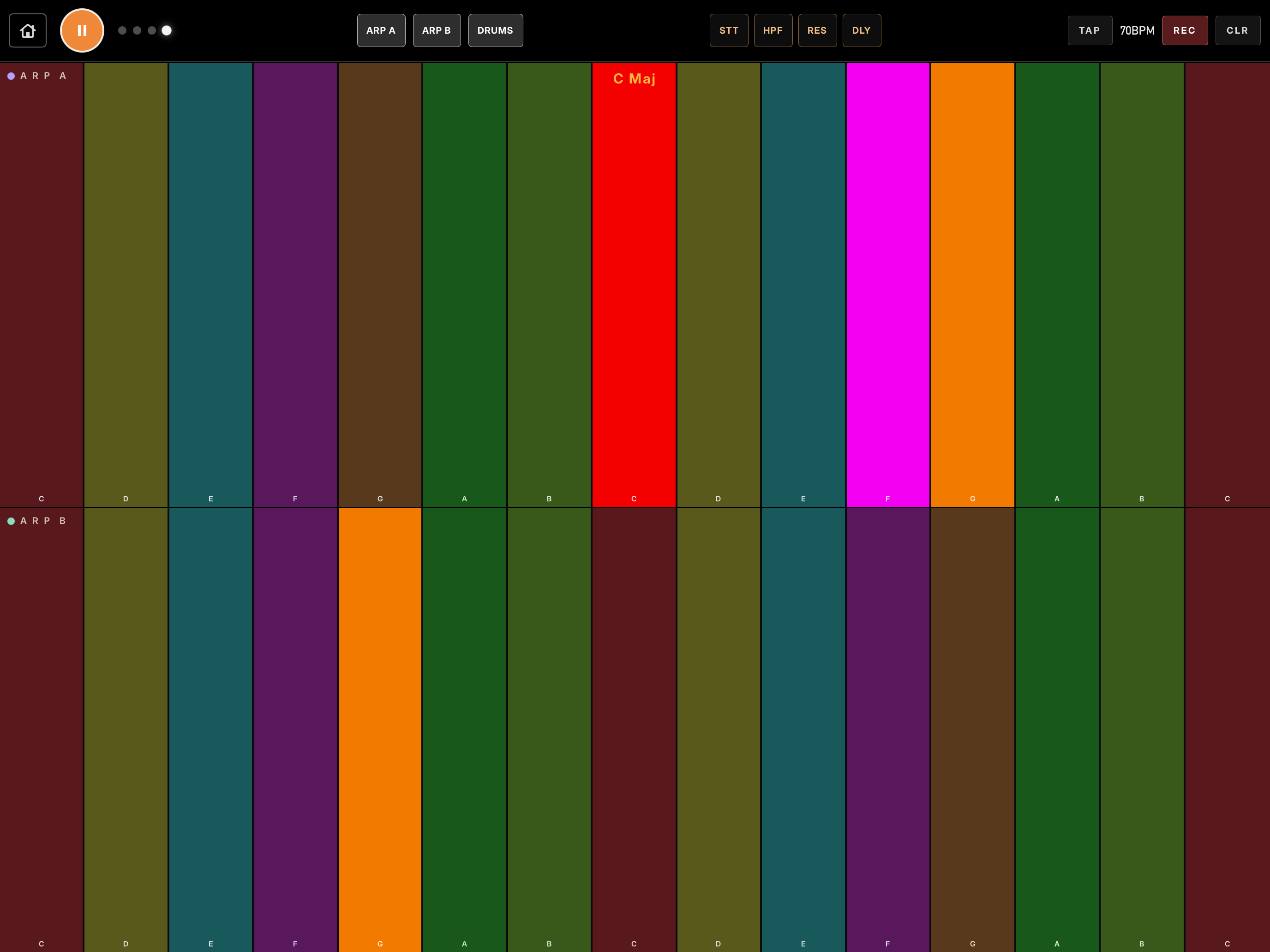The width and height of the screenshot is (1270, 952).
Task: Tap the red C Maj pad in ARP A
Action: [x=634, y=285]
